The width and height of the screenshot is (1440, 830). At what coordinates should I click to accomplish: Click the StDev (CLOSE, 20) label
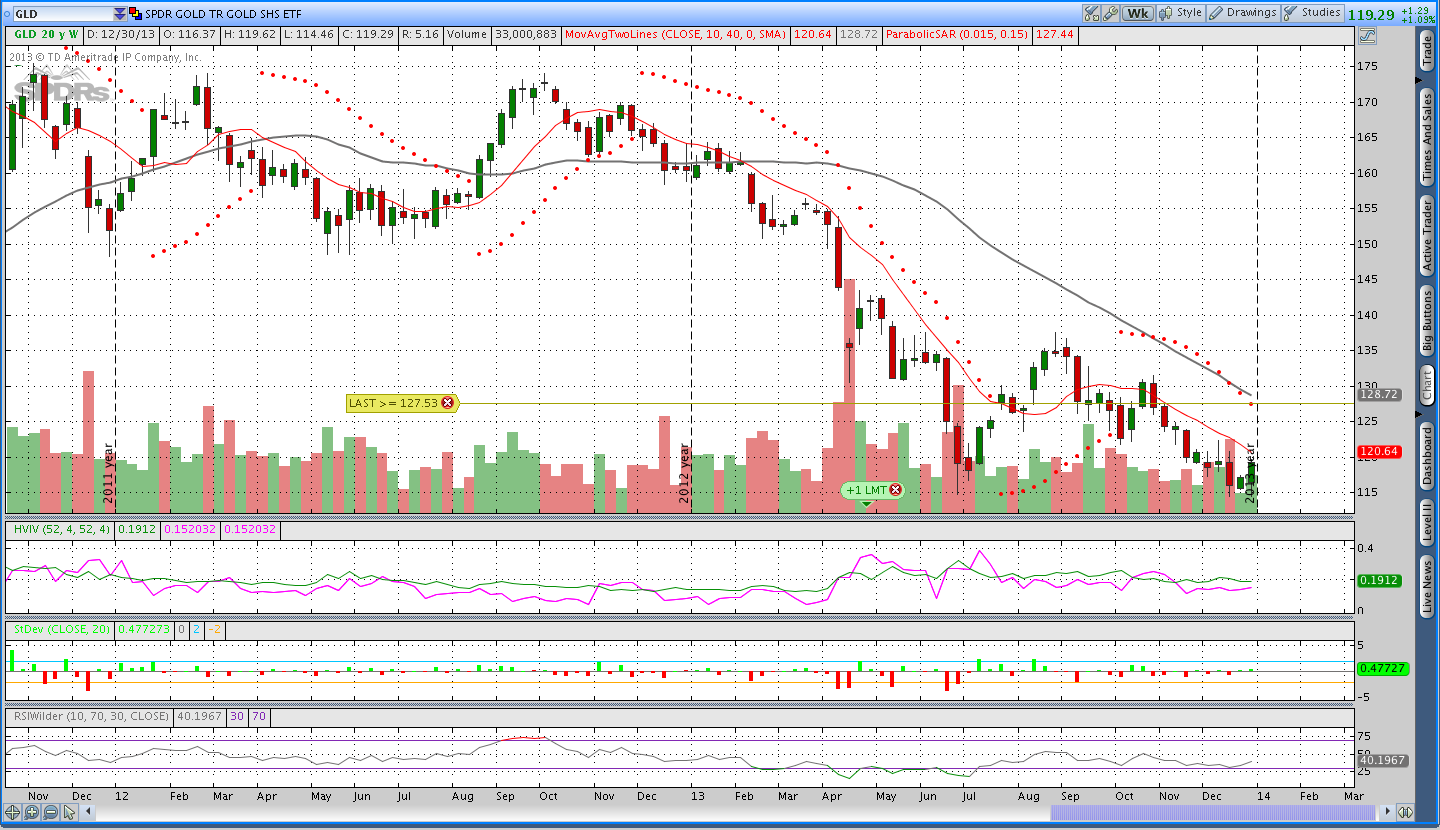coord(61,629)
